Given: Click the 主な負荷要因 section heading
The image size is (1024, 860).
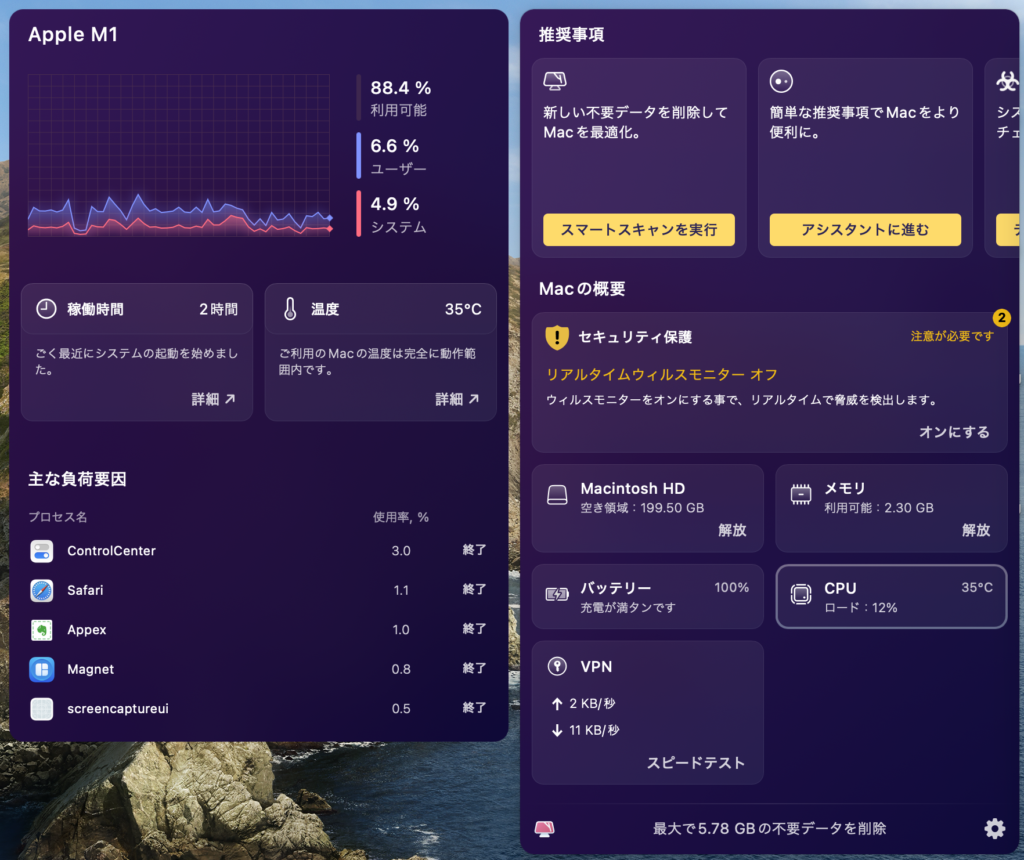Looking at the screenshot, I should point(77,479).
